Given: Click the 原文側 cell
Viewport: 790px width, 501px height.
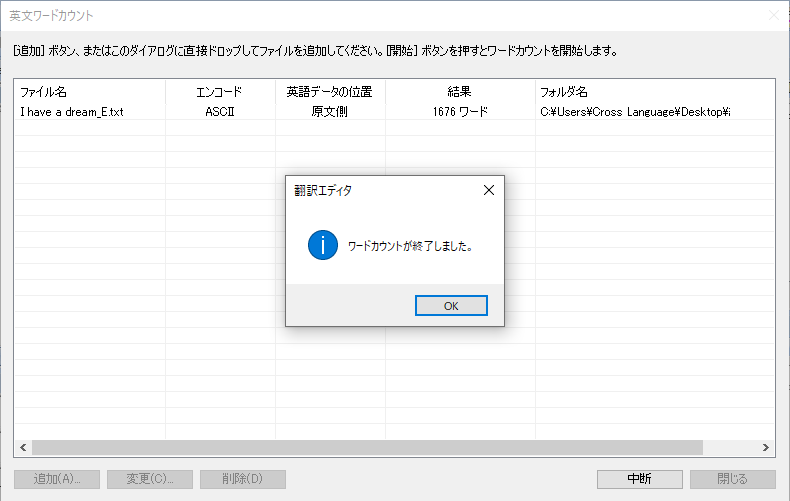Looking at the screenshot, I should point(329,112).
